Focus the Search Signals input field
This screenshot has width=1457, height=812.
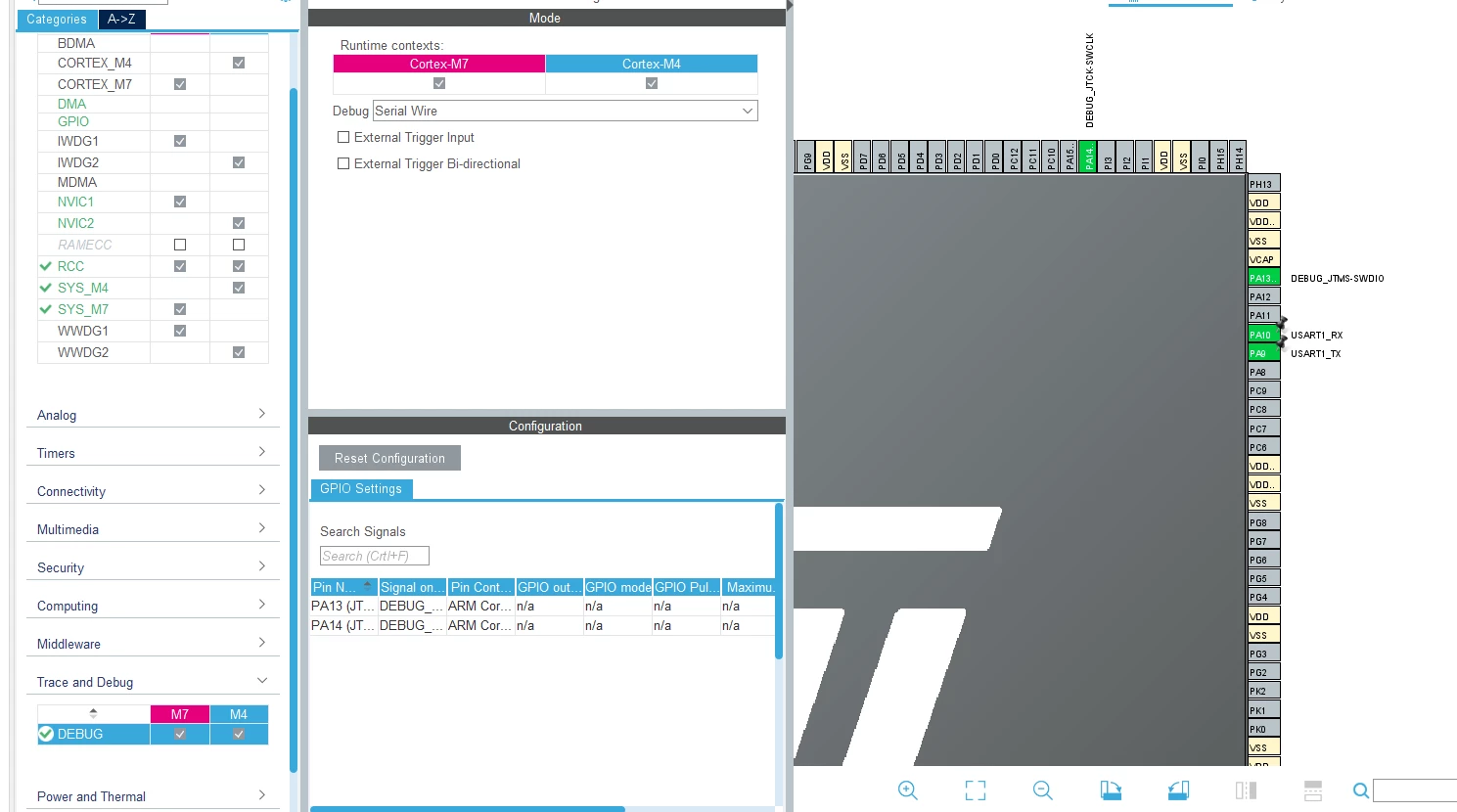375,556
